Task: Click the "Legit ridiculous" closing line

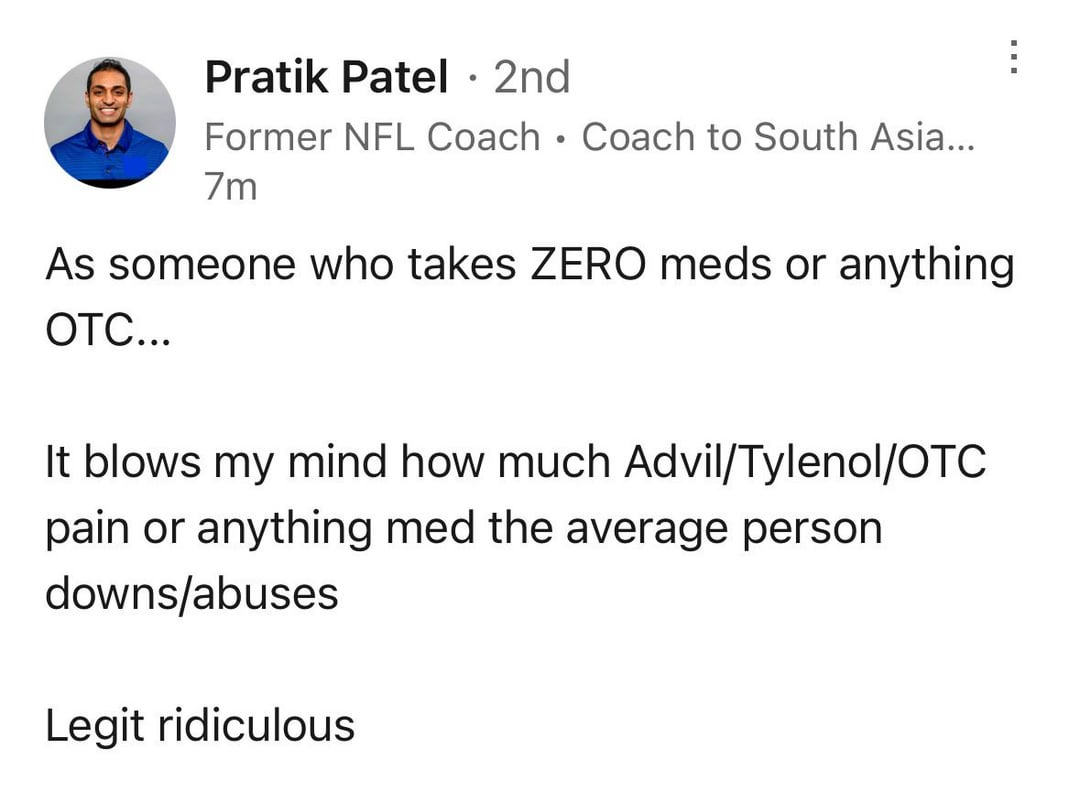Action: [200, 725]
